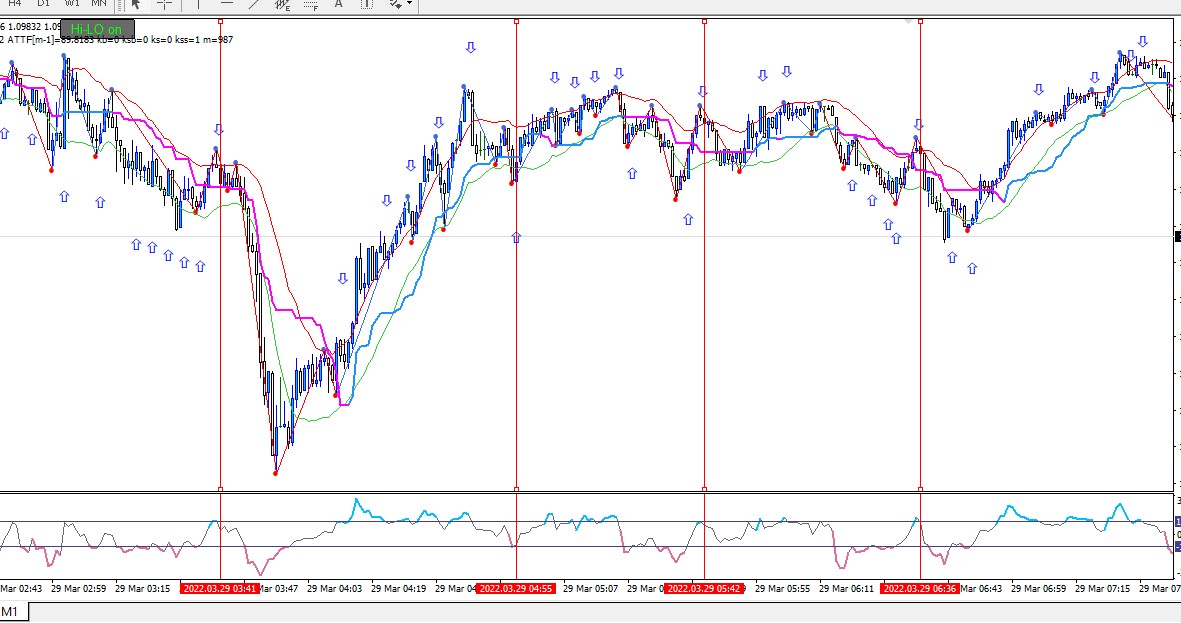Viewport: 1181px width, 623px height.
Task: Click the 2022.03.29 06:36 vertical line label
Action: [920, 588]
